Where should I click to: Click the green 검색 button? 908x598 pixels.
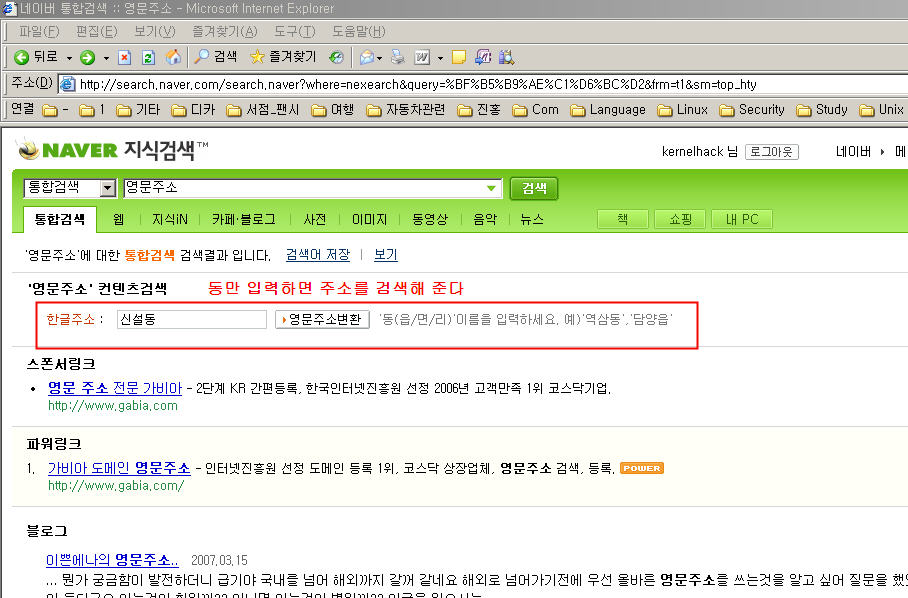click(534, 188)
